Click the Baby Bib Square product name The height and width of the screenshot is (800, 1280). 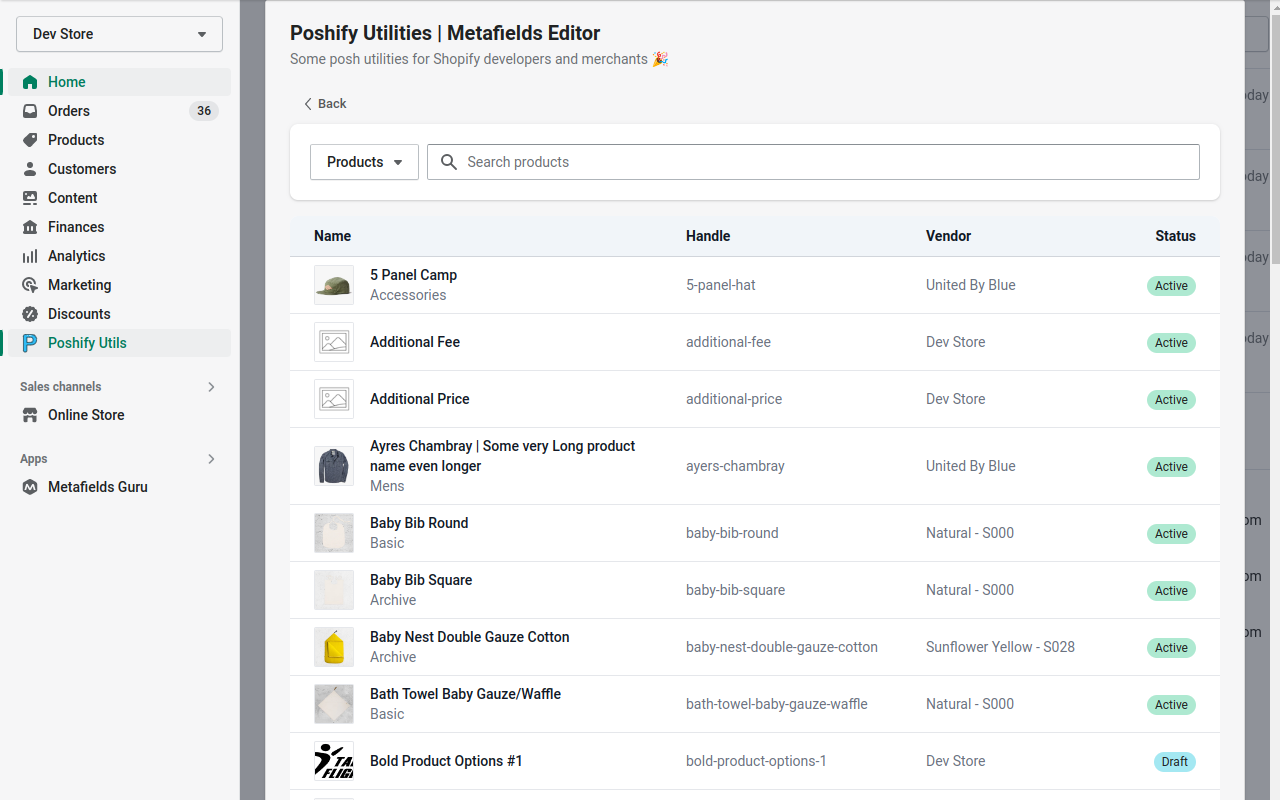click(421, 580)
